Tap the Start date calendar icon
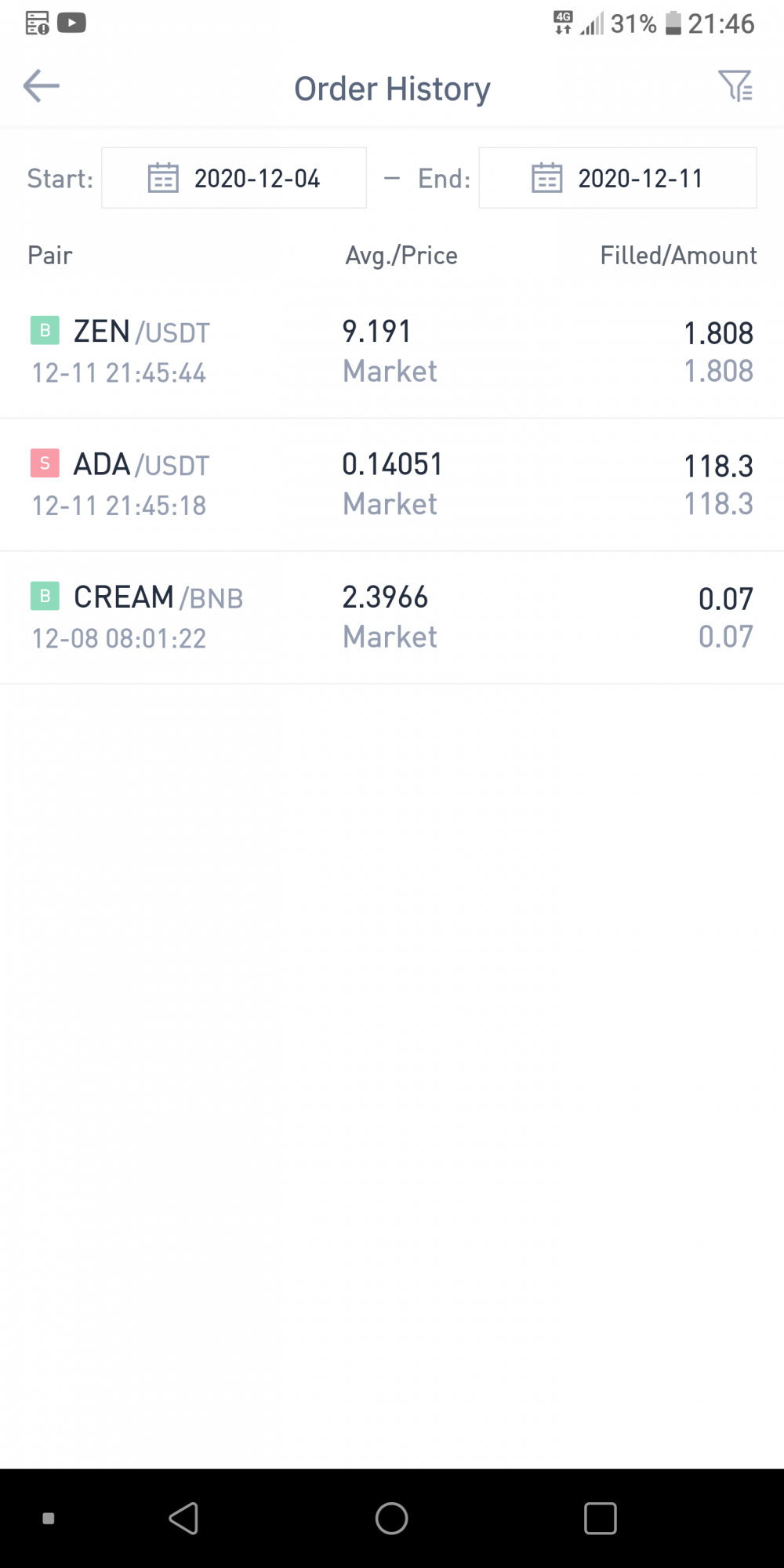 pyautogui.click(x=163, y=178)
